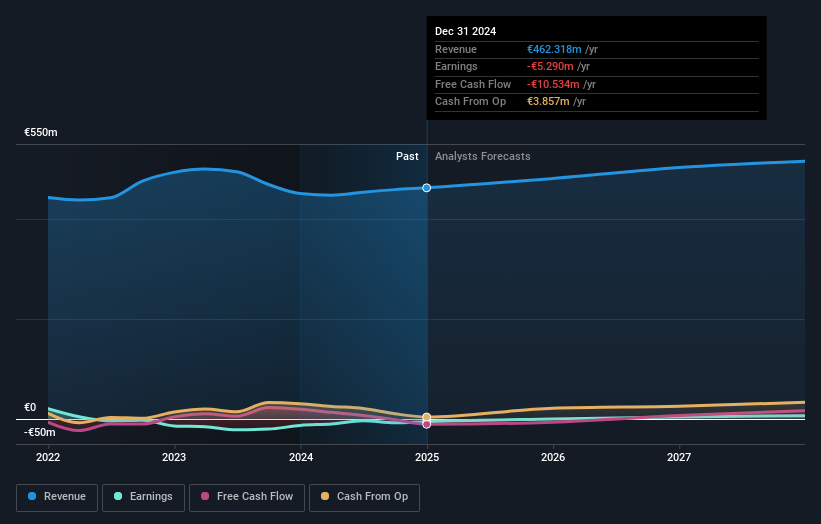Click the €0 y-axis label

click(x=30, y=407)
